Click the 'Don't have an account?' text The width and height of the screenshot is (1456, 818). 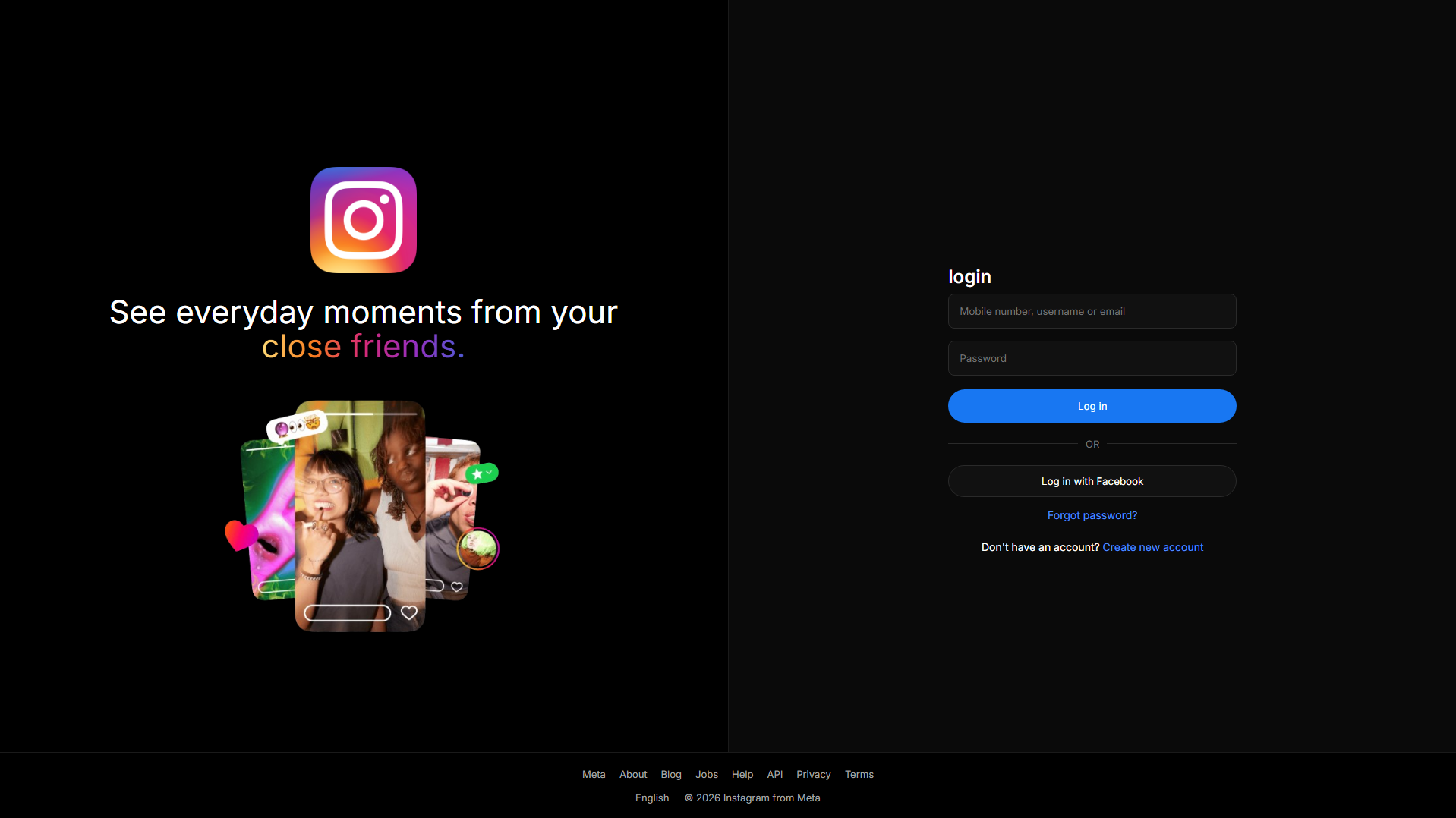click(1040, 547)
